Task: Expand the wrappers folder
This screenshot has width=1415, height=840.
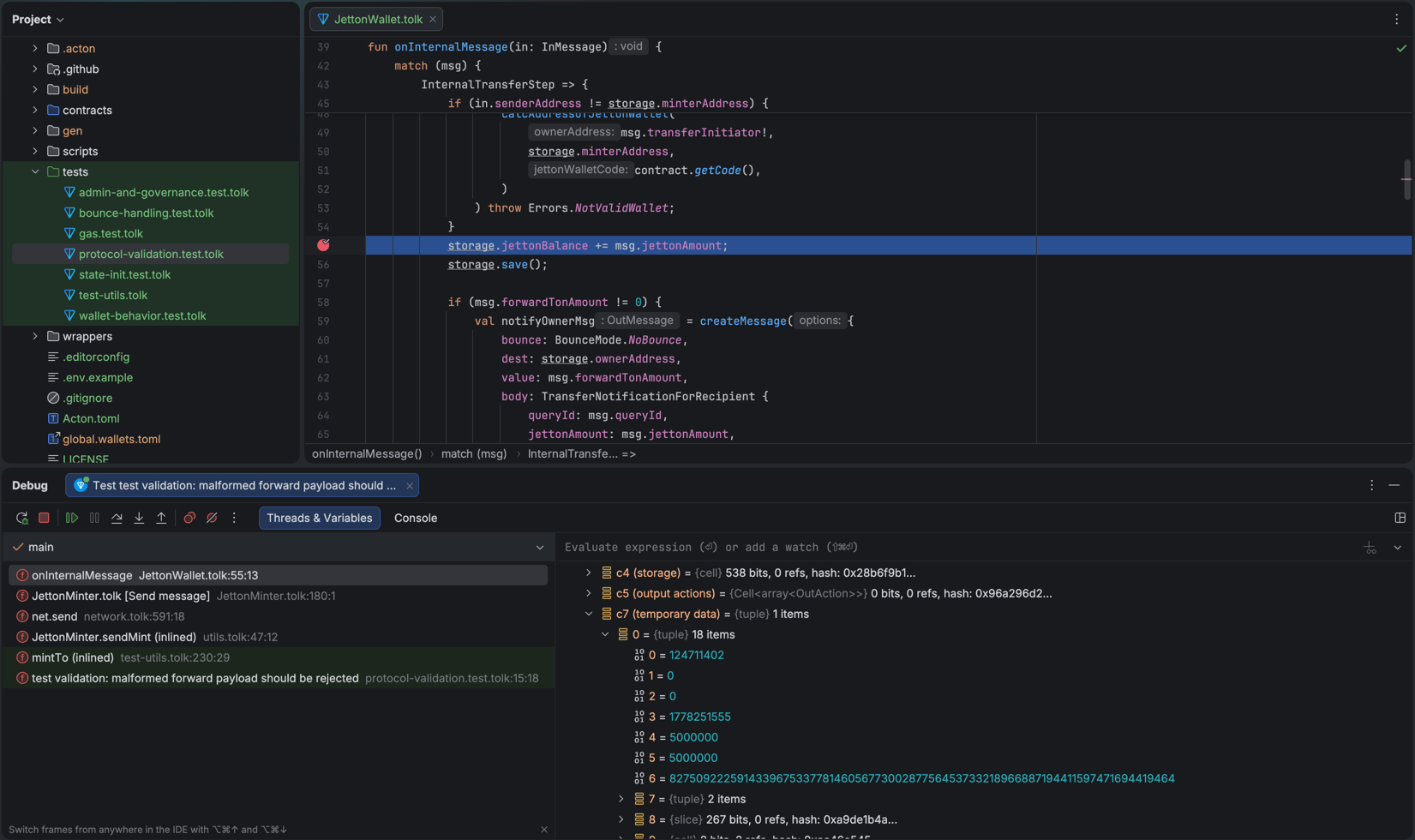Action: click(x=35, y=336)
